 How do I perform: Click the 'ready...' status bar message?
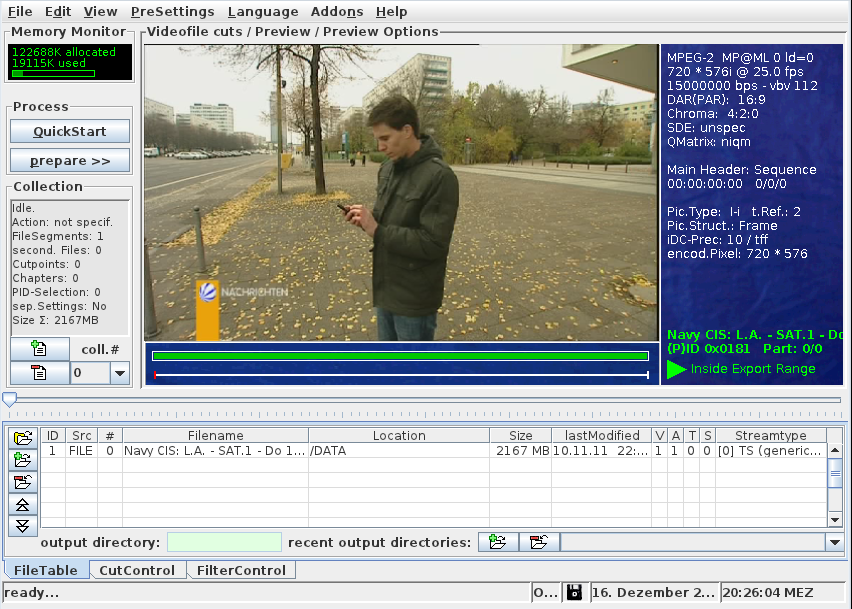[x=32, y=592]
